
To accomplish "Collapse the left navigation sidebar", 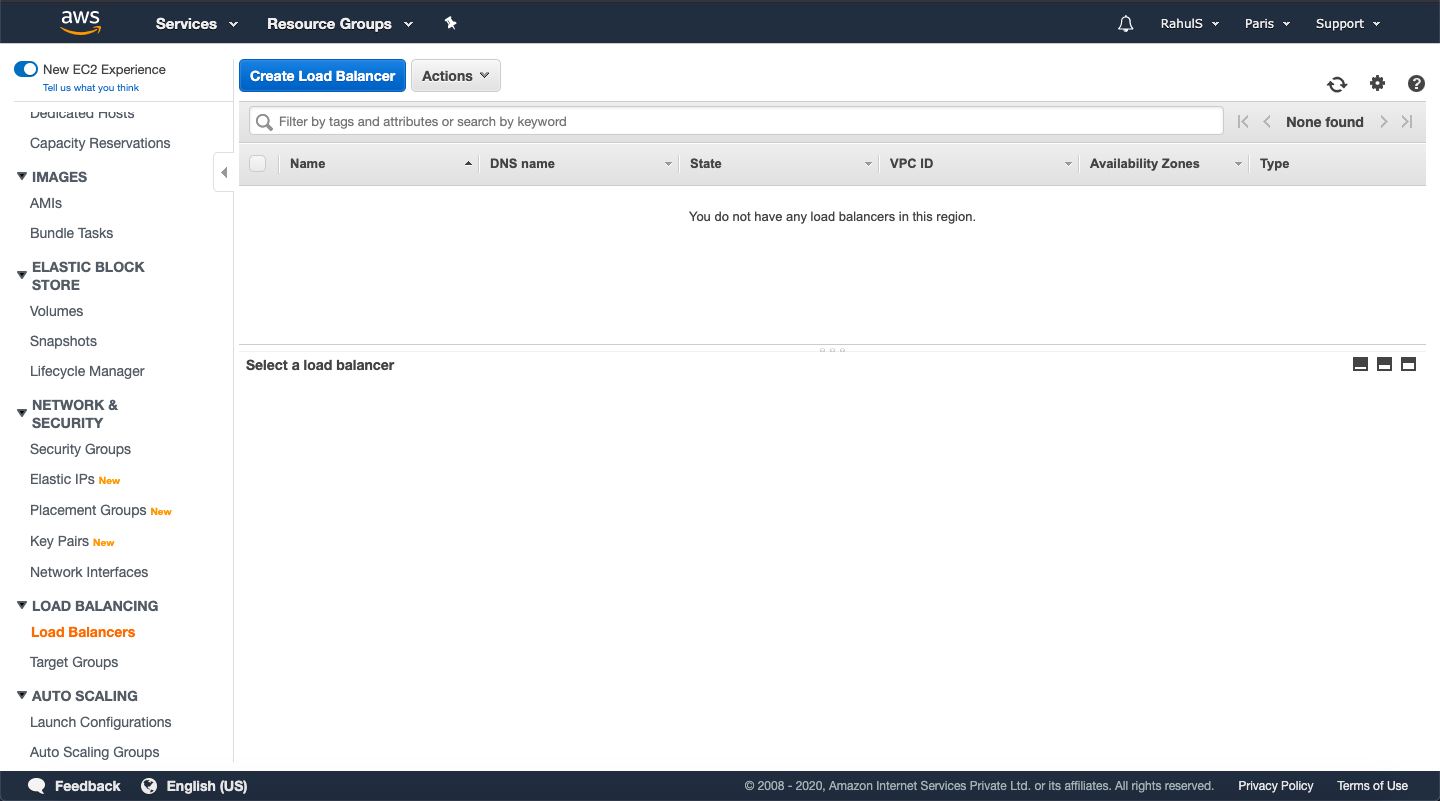I will (223, 171).
